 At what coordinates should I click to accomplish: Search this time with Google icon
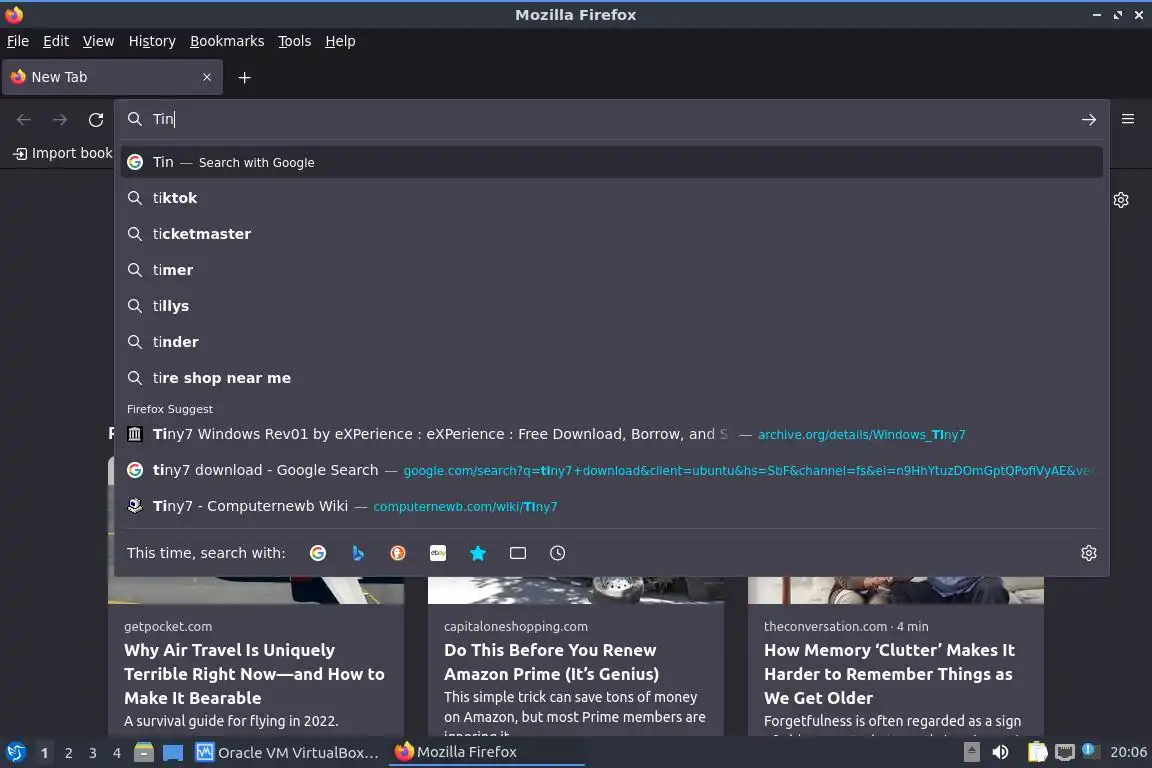318,553
